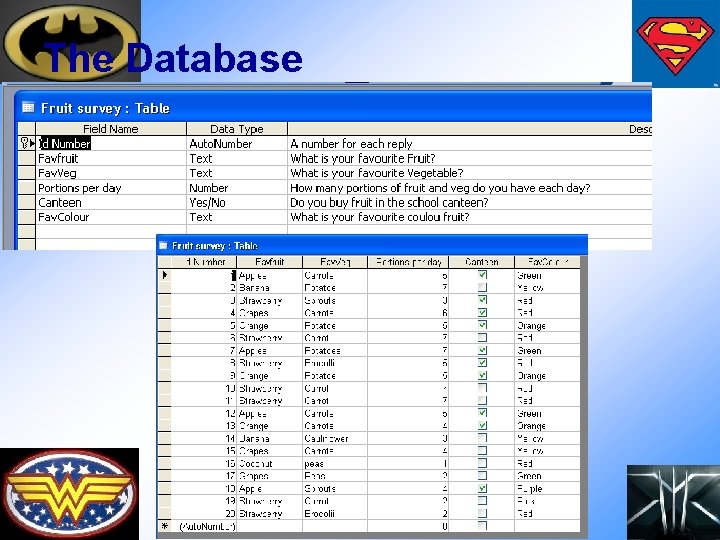Click the description 'What is your favourite Vegetable?'
This screenshot has height=540, width=720.
click(377, 173)
